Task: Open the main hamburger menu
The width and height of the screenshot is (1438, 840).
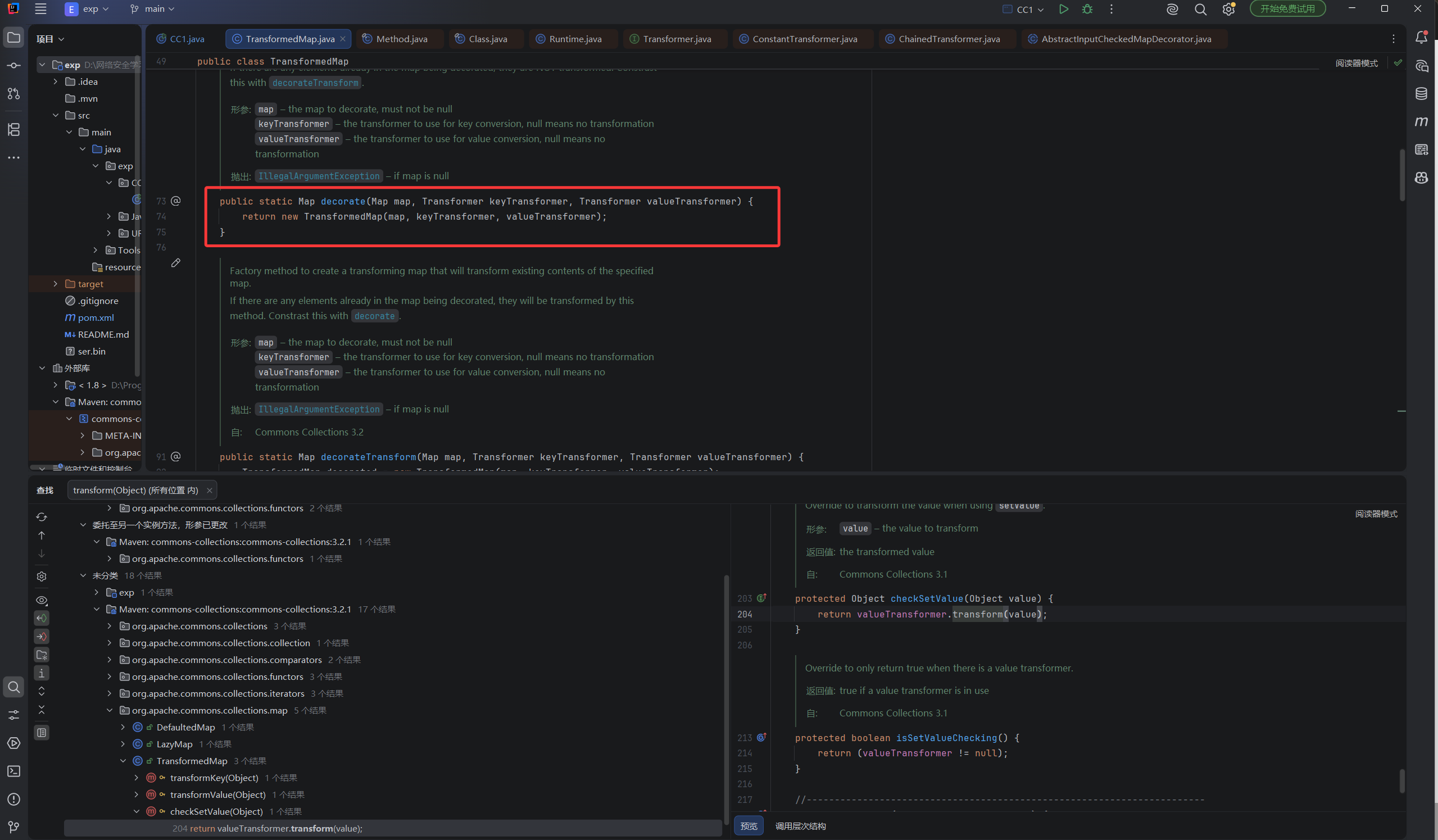Action: click(40, 9)
